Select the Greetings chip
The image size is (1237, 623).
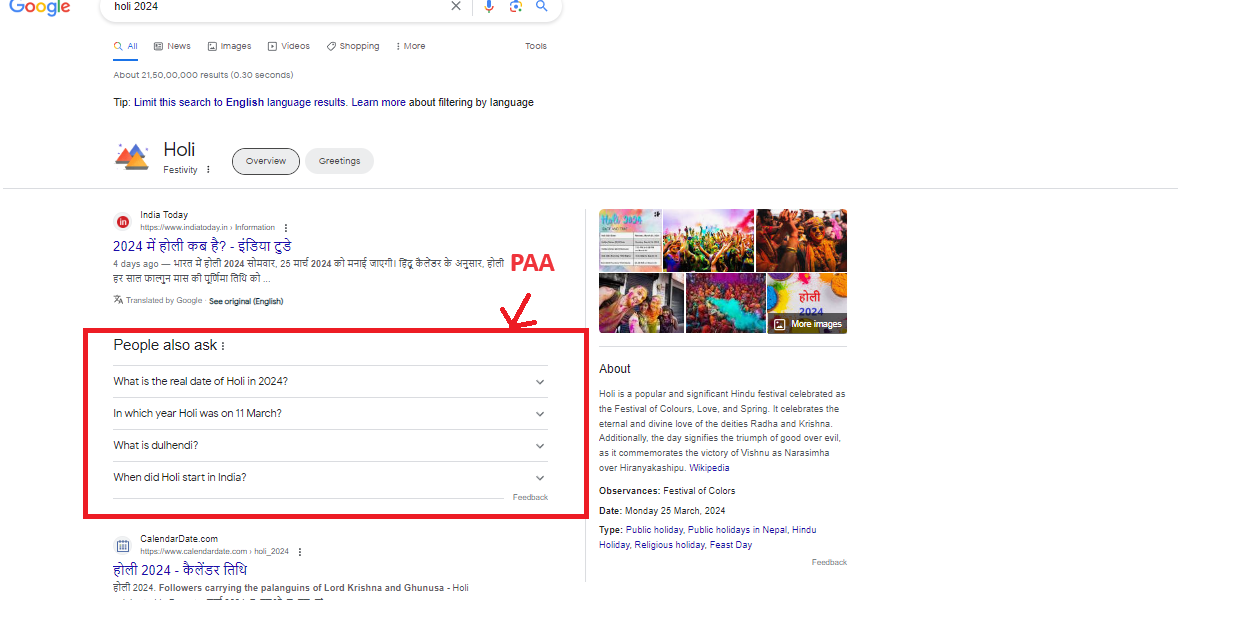pos(339,161)
